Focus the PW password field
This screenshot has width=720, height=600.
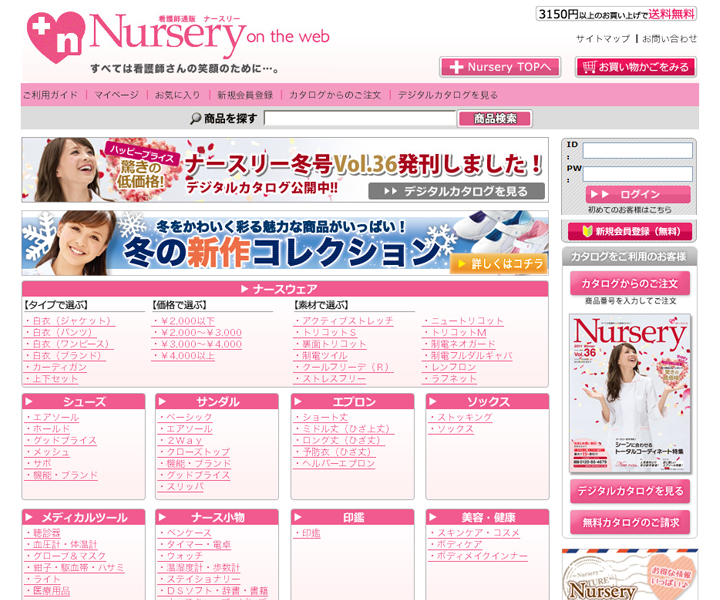coord(637,174)
